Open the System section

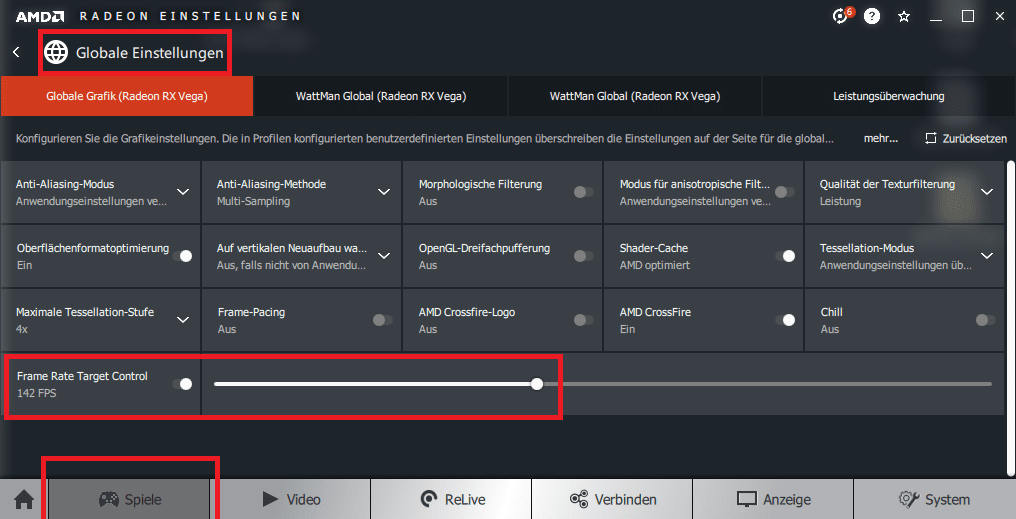(x=934, y=500)
